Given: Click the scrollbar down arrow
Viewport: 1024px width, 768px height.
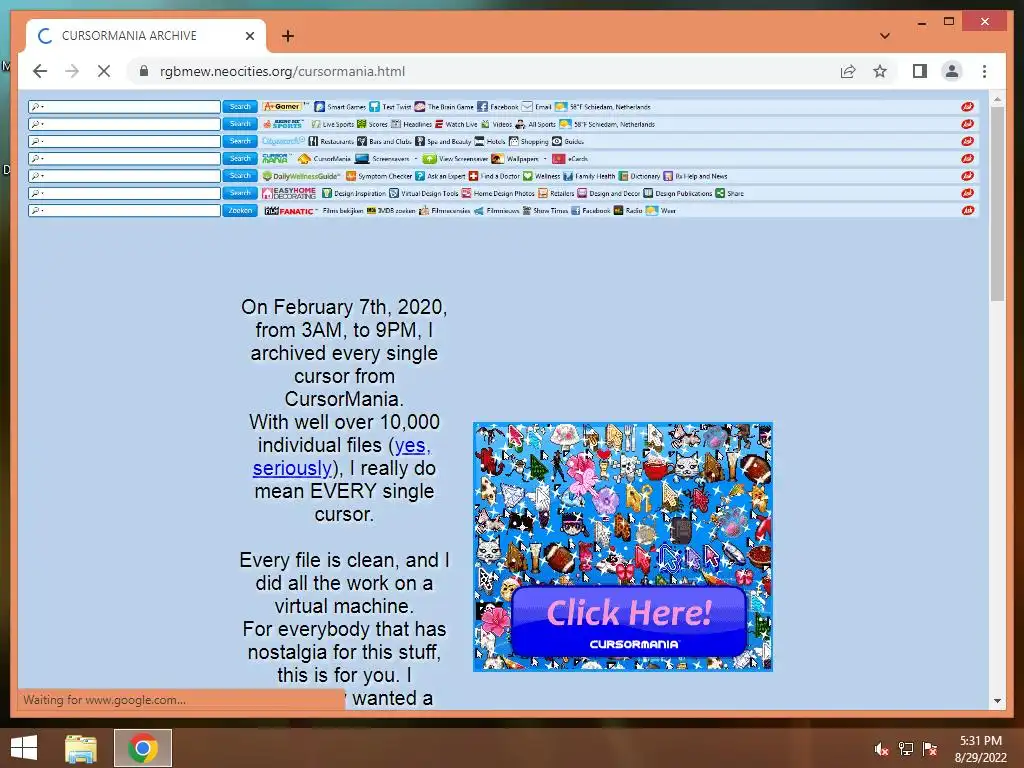Looking at the screenshot, I should tap(997, 701).
